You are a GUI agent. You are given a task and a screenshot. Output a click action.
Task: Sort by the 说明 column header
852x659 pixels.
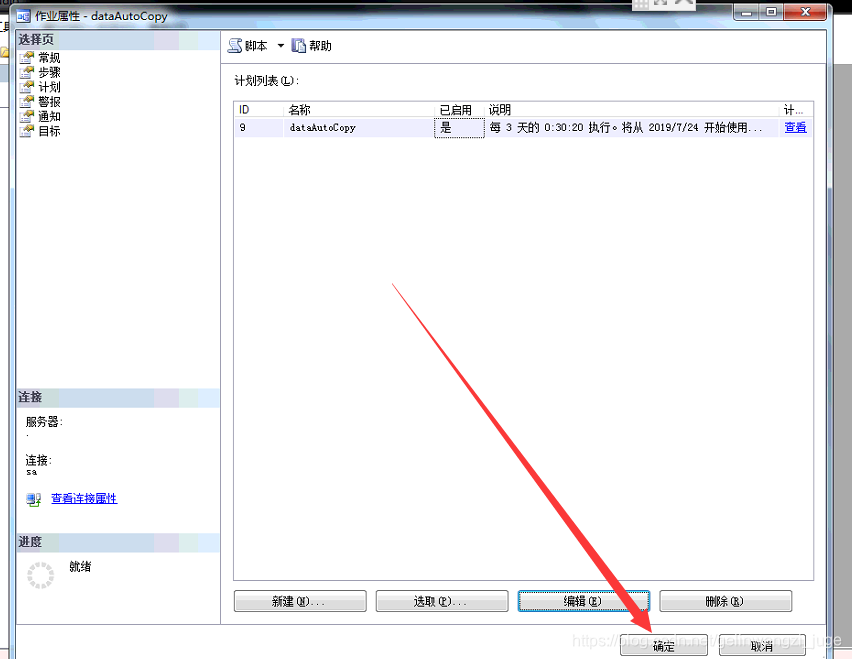[x=631, y=110]
